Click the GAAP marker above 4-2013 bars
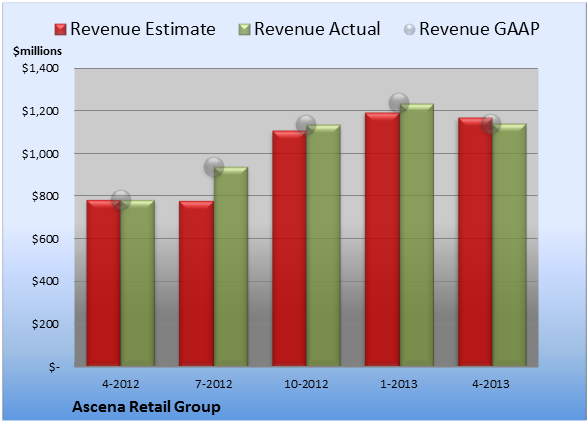The height and width of the screenshot is (422, 588). 491,124
